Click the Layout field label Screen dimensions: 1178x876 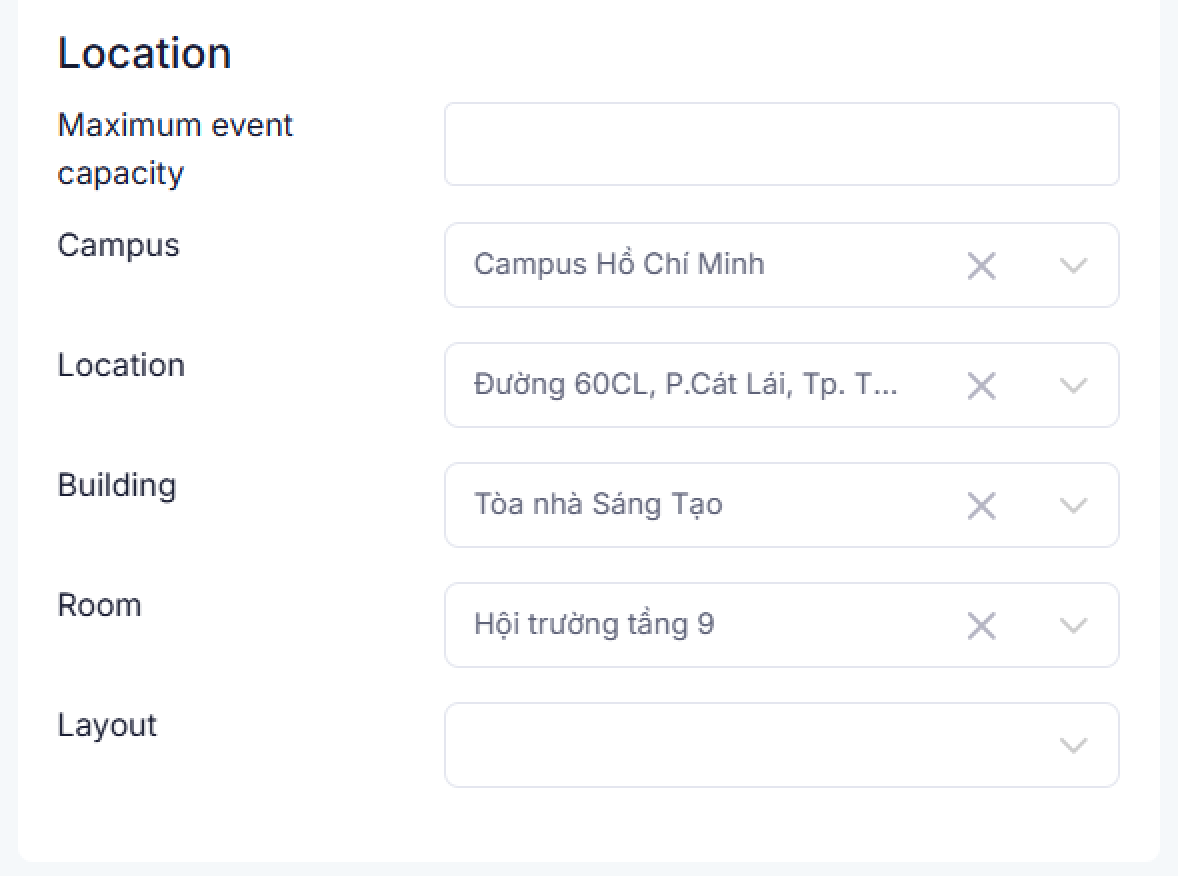click(x=107, y=725)
